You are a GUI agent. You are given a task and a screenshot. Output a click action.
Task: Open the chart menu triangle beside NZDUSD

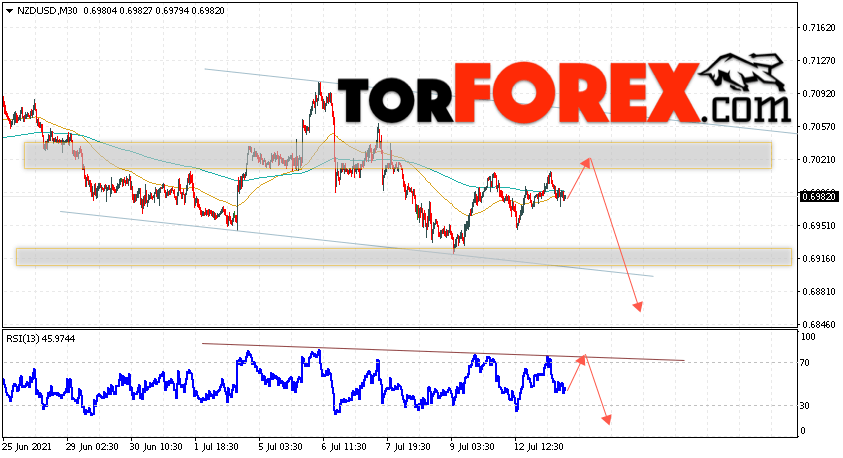pyautogui.click(x=9, y=11)
